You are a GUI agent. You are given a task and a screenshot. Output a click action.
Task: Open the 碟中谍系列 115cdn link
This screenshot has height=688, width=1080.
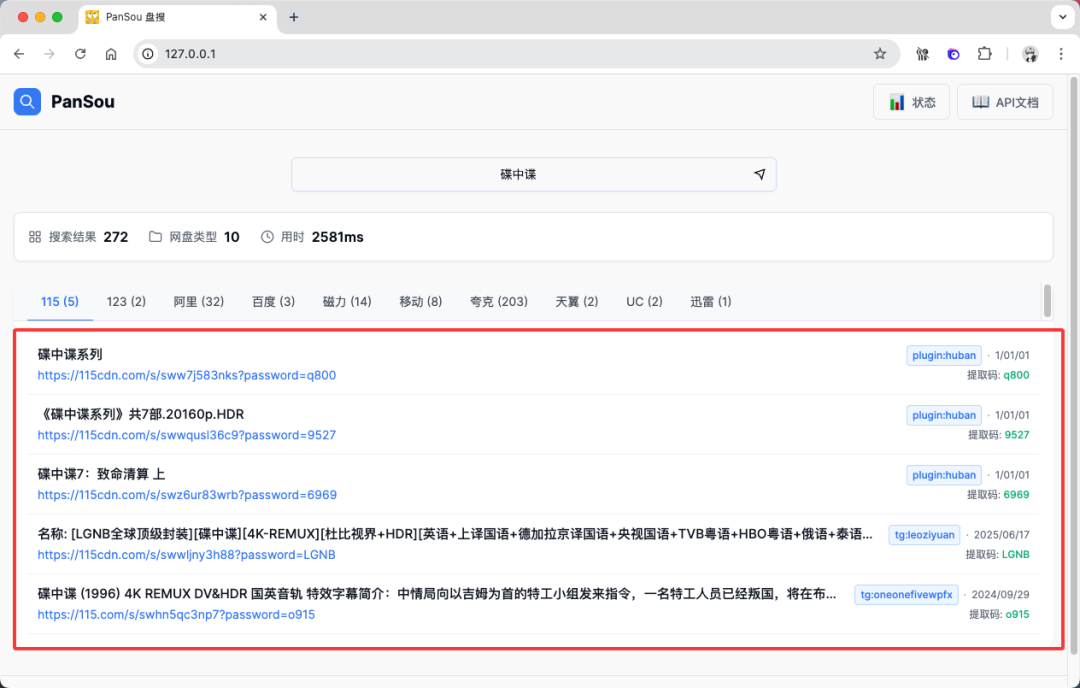coord(187,375)
